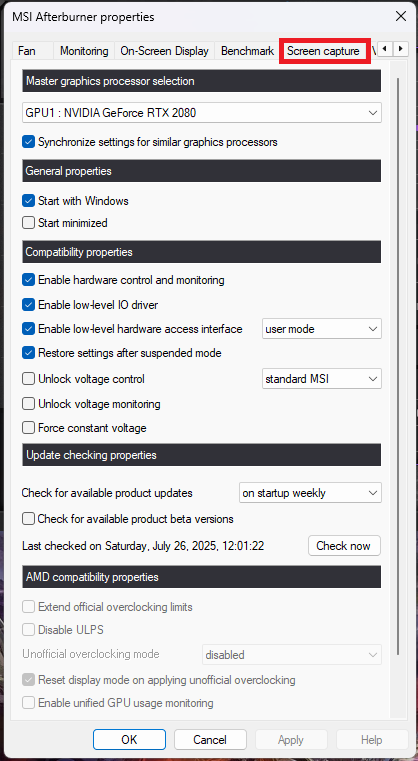Click the Last checked on Saturday text
Image resolution: width=418 pixels, height=761 pixels.
pyautogui.click(x=143, y=546)
